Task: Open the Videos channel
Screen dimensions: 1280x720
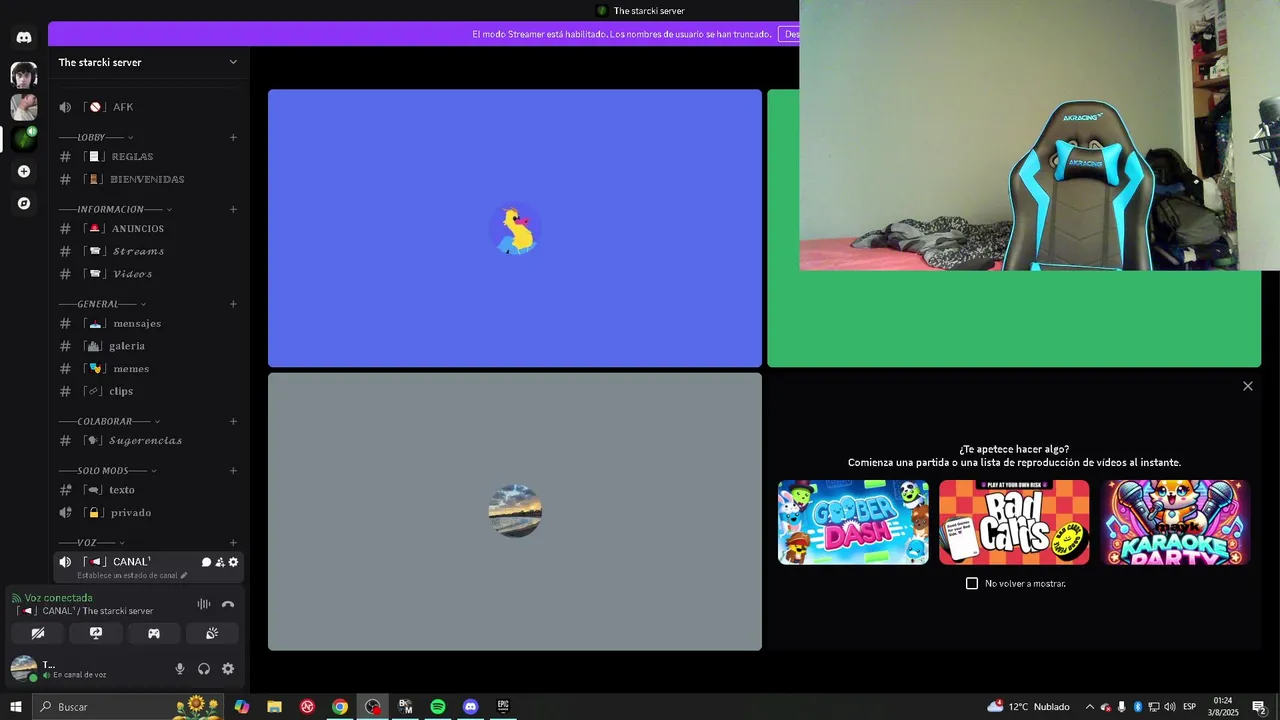Action: point(148,274)
